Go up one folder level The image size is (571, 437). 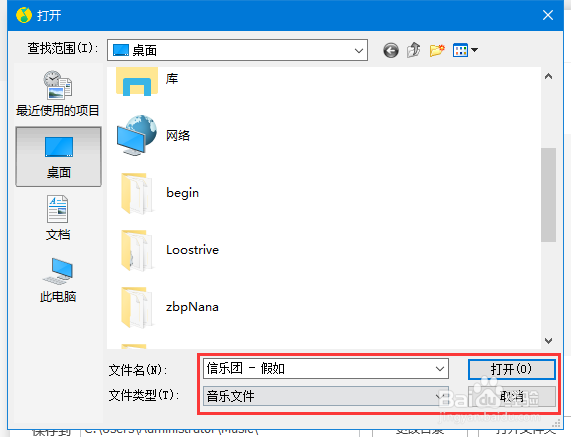click(x=414, y=50)
